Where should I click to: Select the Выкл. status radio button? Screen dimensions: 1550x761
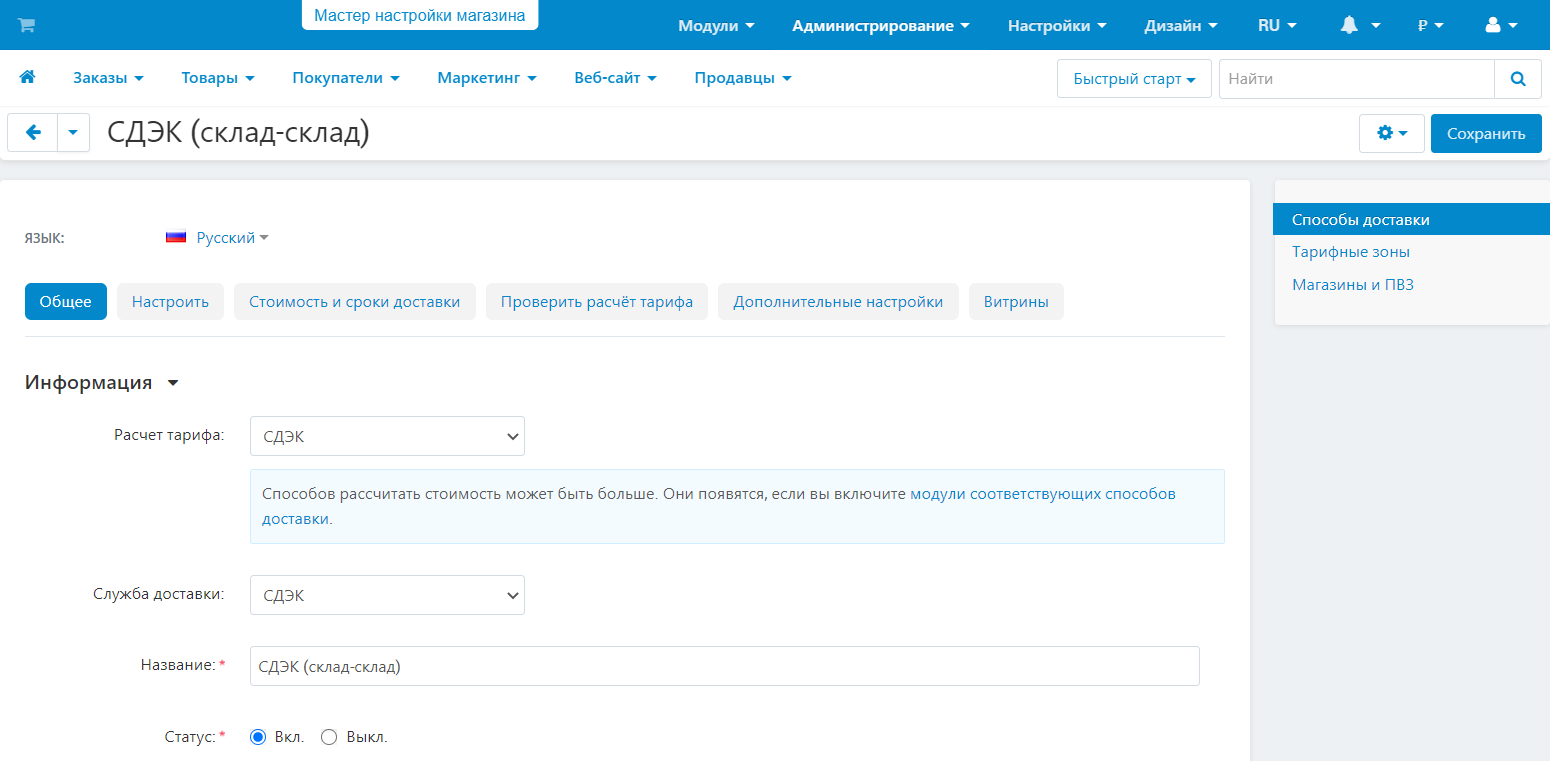329,737
